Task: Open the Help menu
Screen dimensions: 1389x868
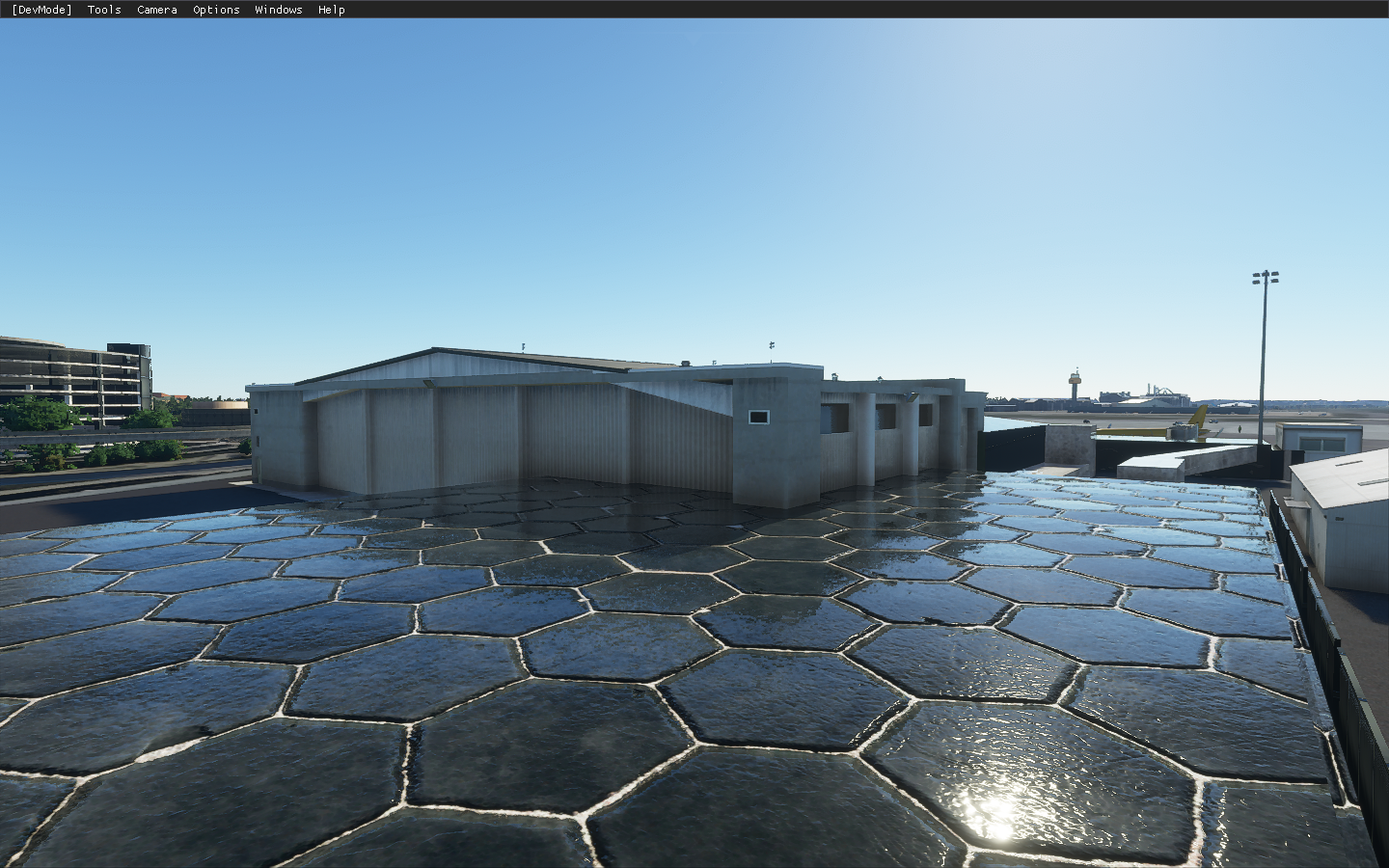Action: click(x=332, y=10)
